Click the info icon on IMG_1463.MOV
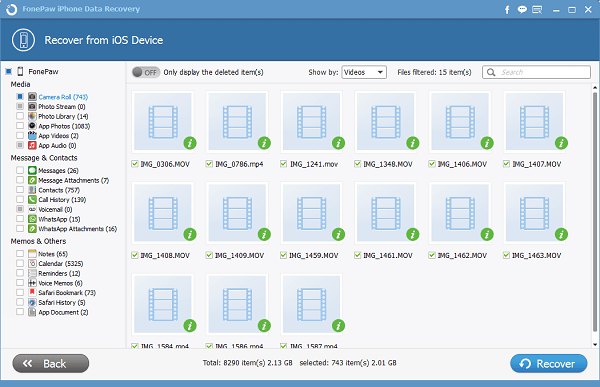Viewport: 600px width, 387px height. pos(561,234)
